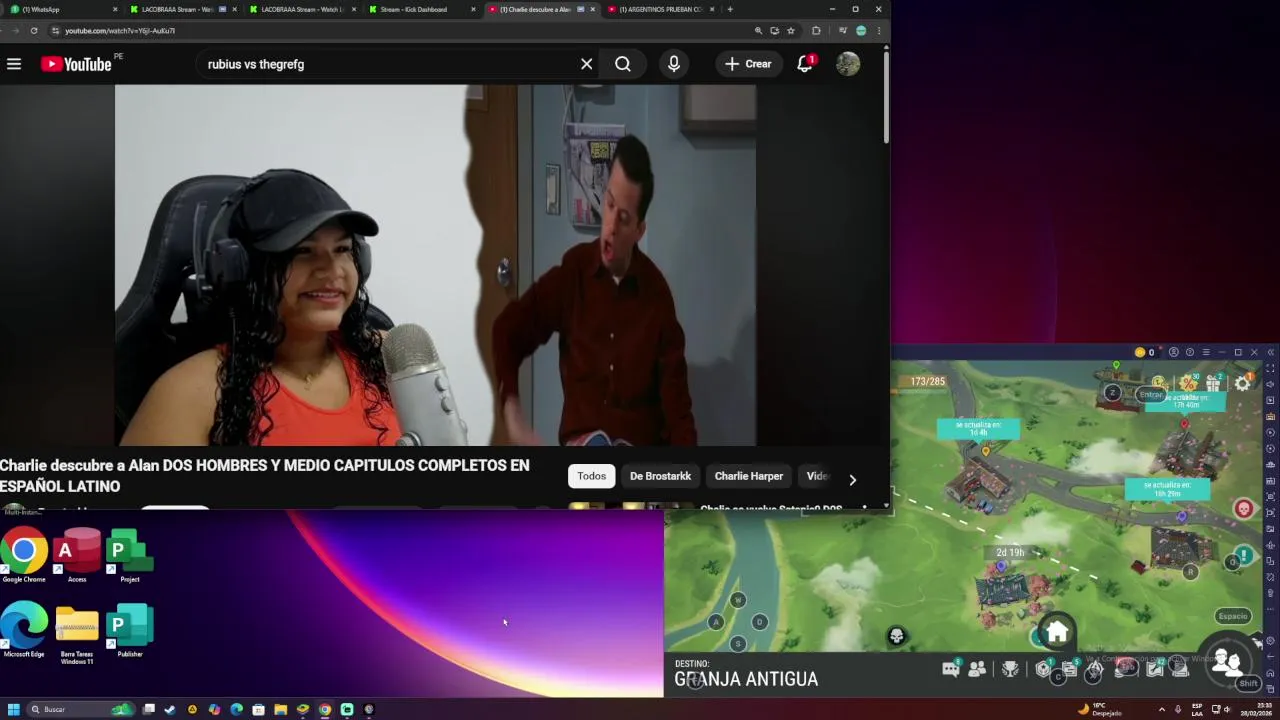Open the YouTube account avatar menu
Viewport: 1280px width, 720px height.
tap(848, 64)
